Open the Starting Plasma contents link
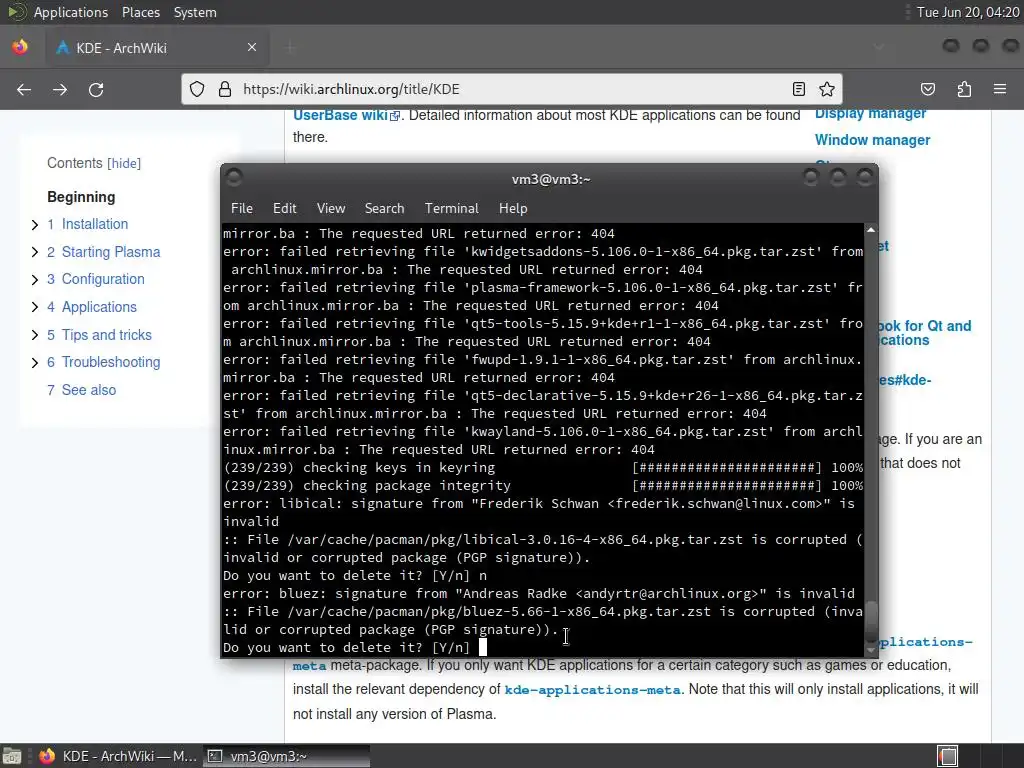The image size is (1024, 768). point(103,252)
